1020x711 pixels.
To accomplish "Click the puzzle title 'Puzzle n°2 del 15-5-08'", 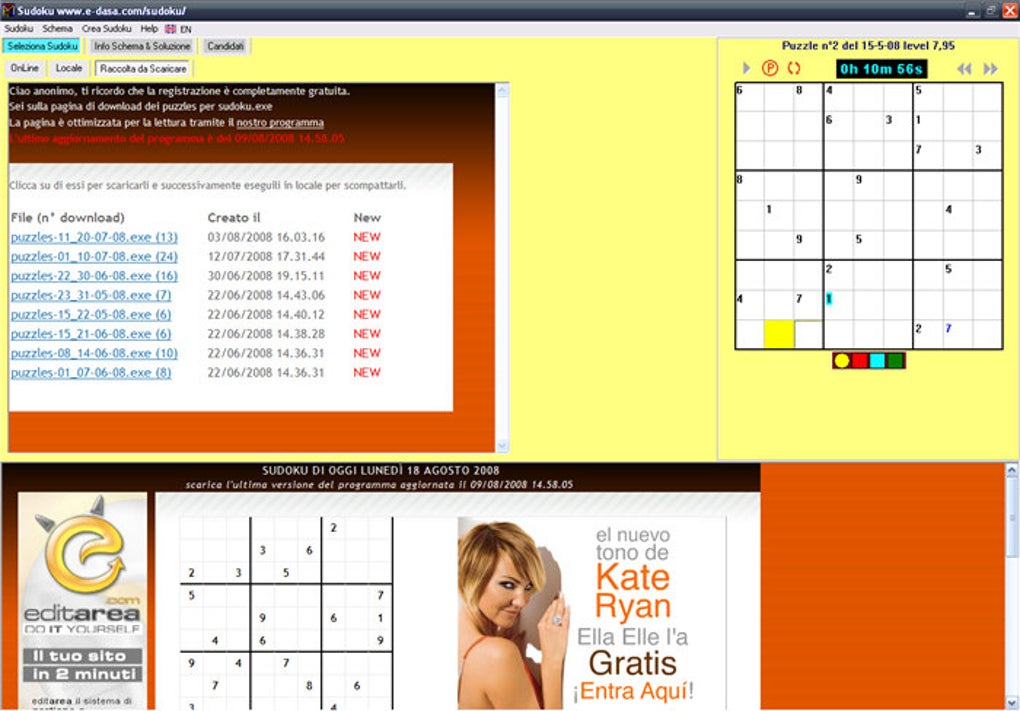I will point(838,46).
